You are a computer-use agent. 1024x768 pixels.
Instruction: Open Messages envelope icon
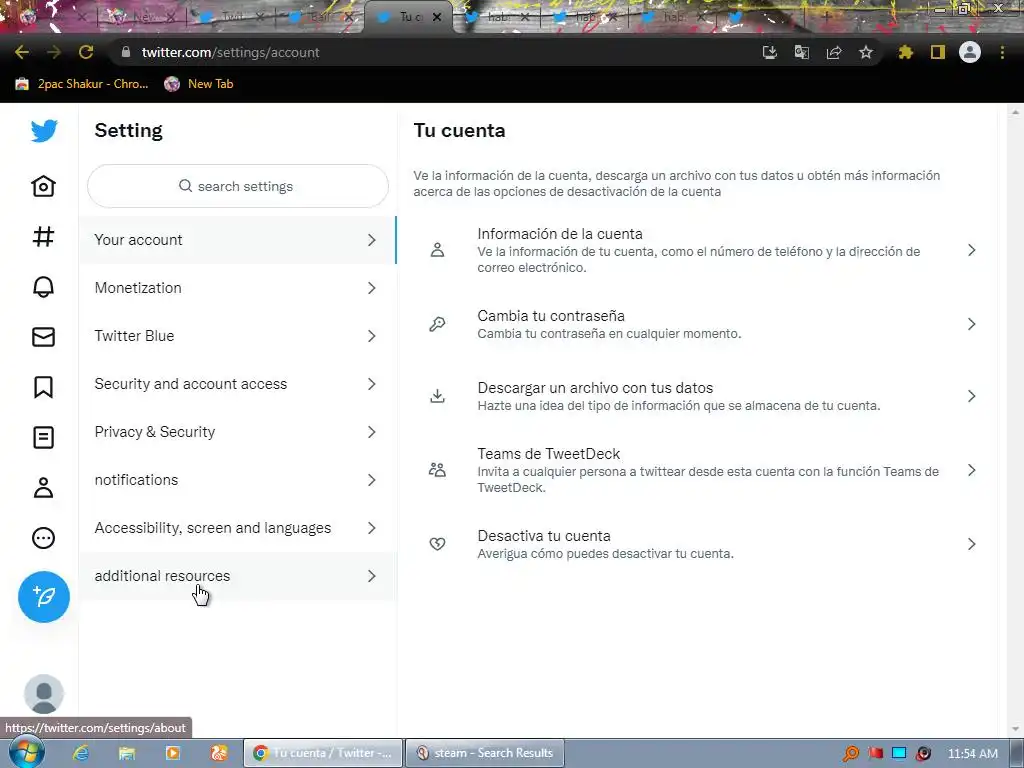click(x=44, y=337)
